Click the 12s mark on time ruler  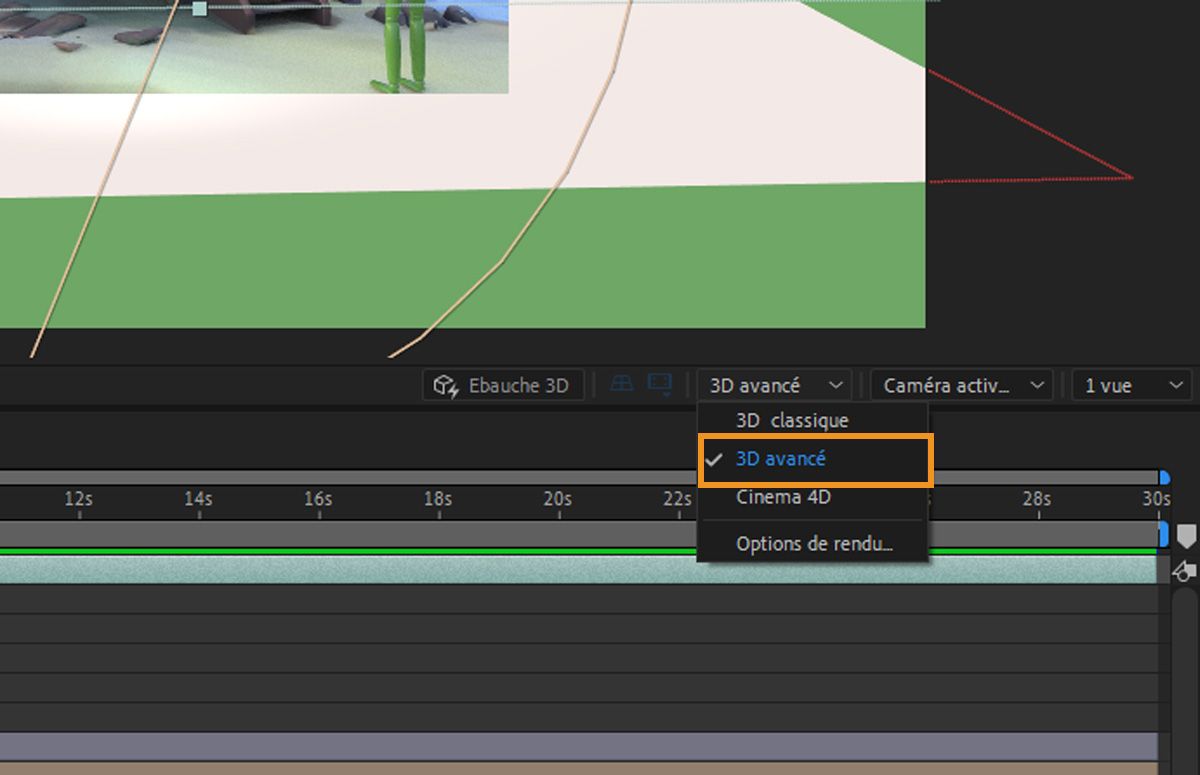coord(78,498)
